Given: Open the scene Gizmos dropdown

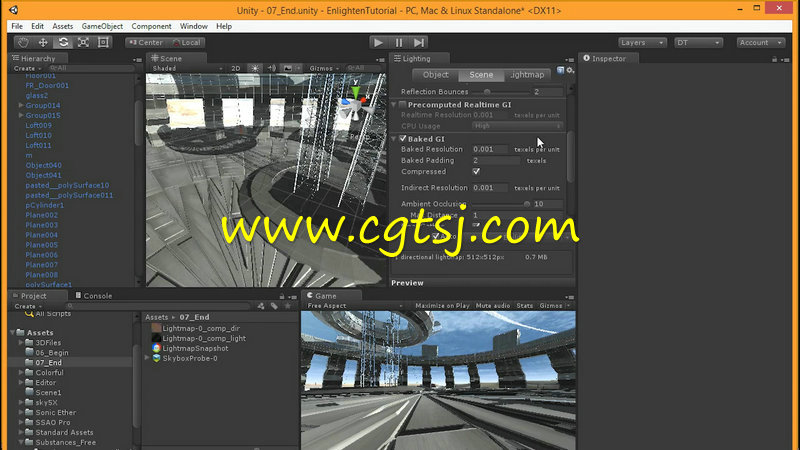Looking at the screenshot, I should (x=324, y=68).
